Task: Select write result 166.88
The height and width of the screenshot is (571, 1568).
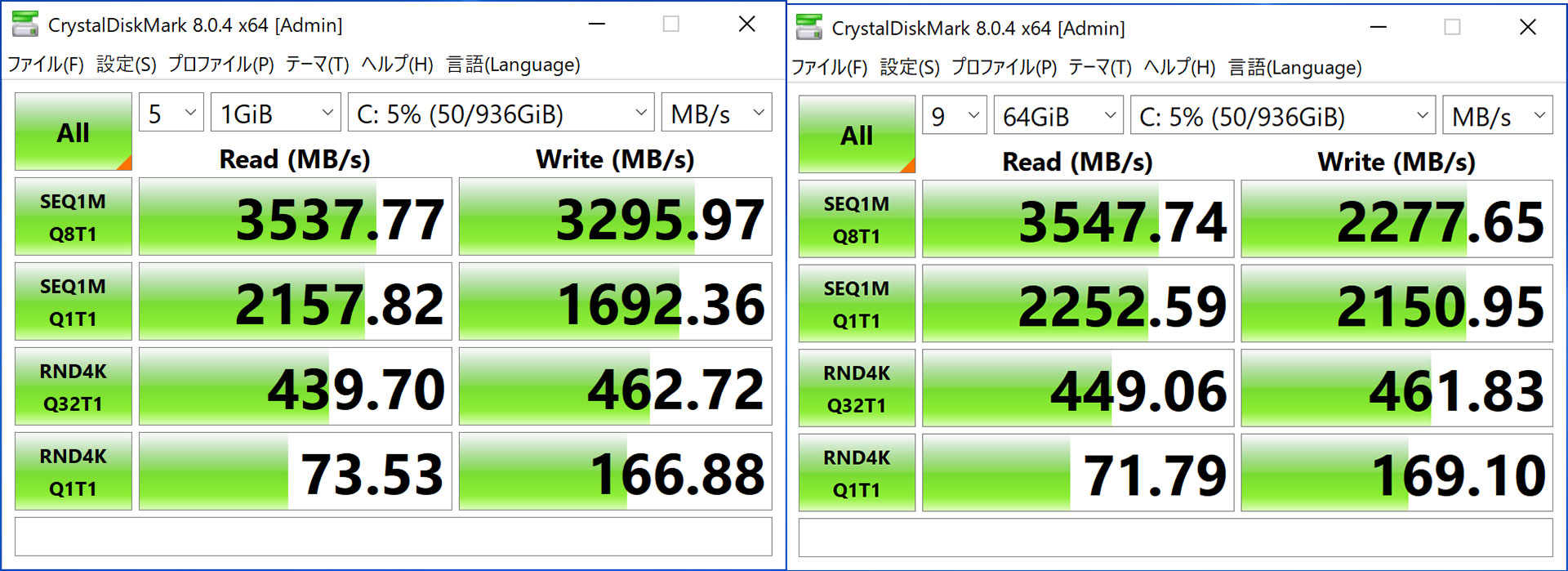Action: tap(616, 471)
